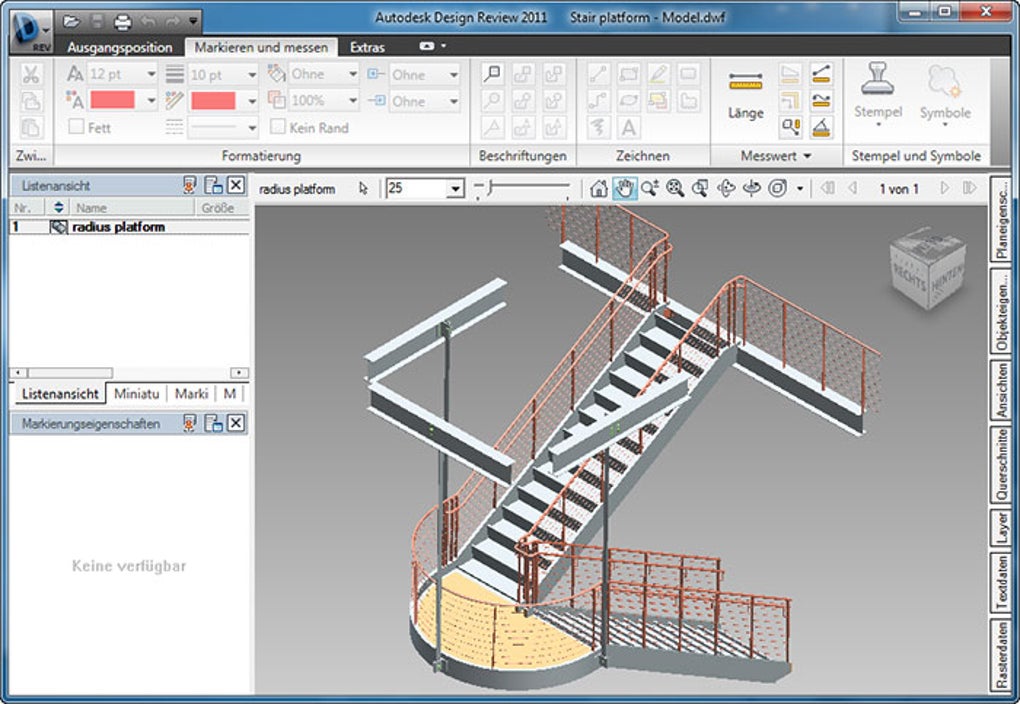Click the Open file folder icon

point(71,20)
